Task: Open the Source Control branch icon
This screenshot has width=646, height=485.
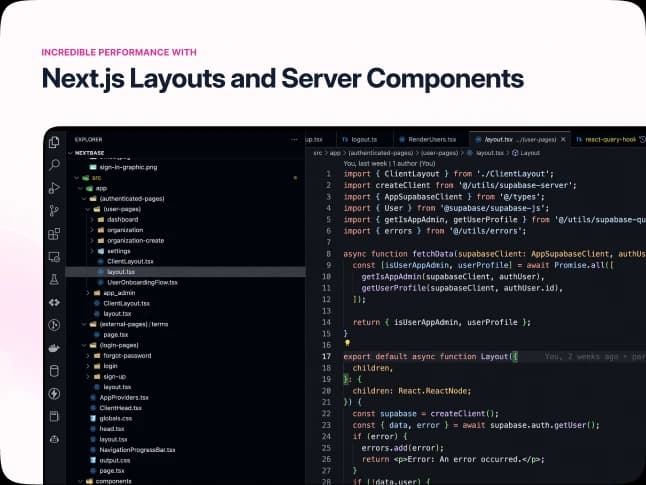Action: [x=54, y=211]
